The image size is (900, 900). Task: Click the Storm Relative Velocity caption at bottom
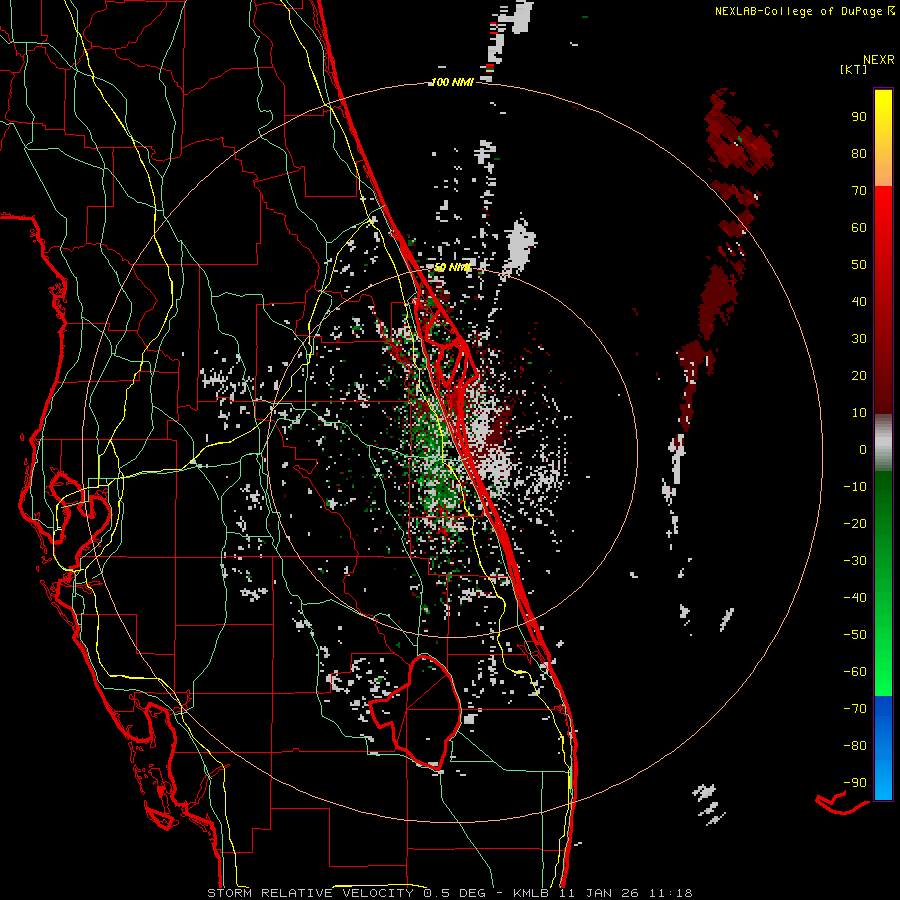[x=449, y=893]
